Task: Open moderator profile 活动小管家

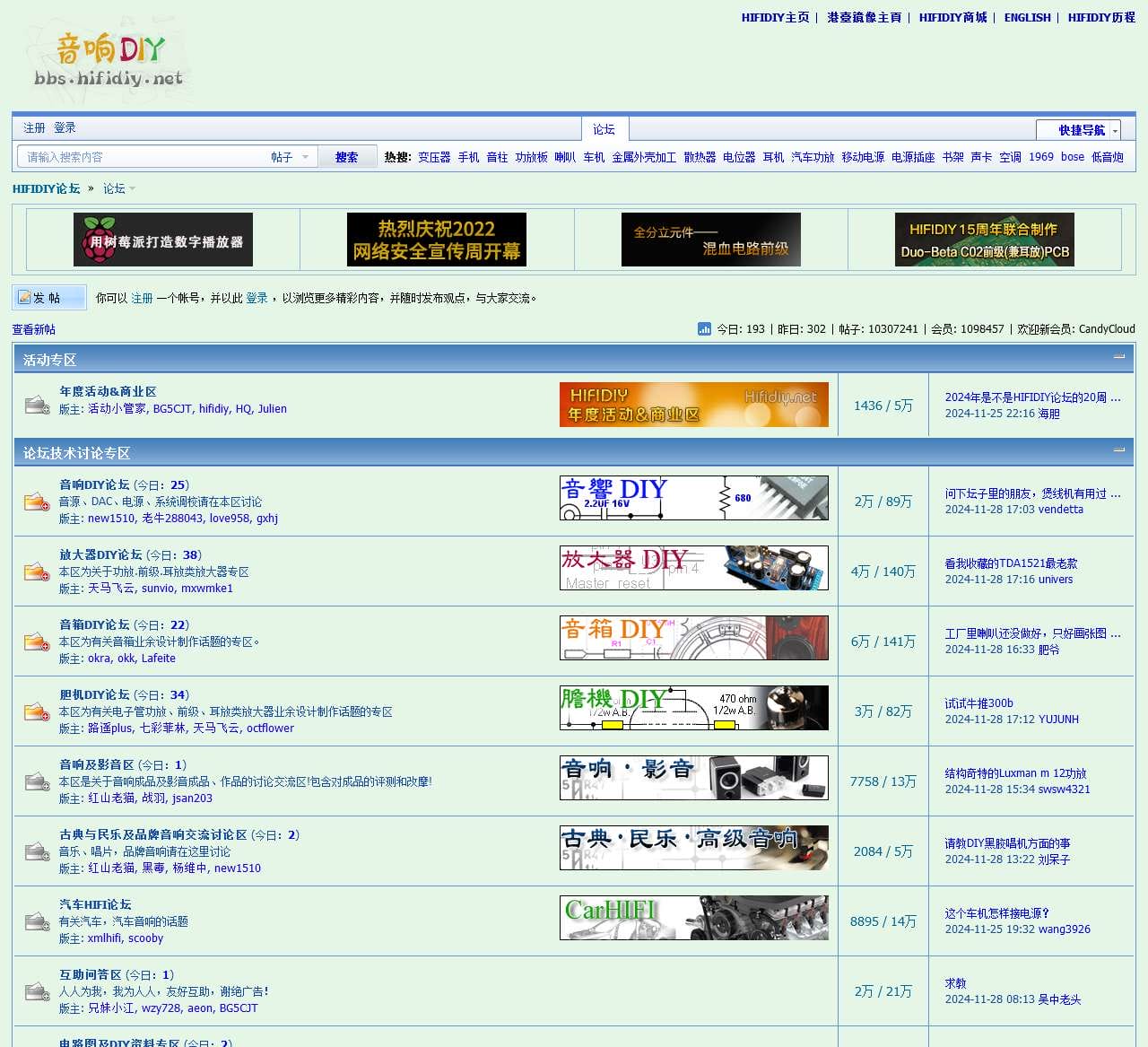Action: click(117, 408)
